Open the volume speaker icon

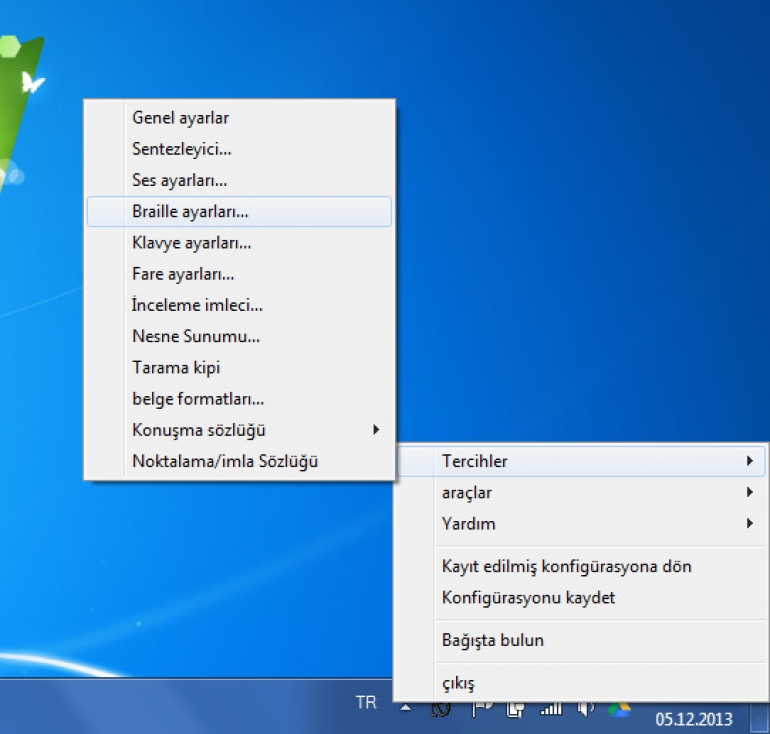click(x=585, y=709)
